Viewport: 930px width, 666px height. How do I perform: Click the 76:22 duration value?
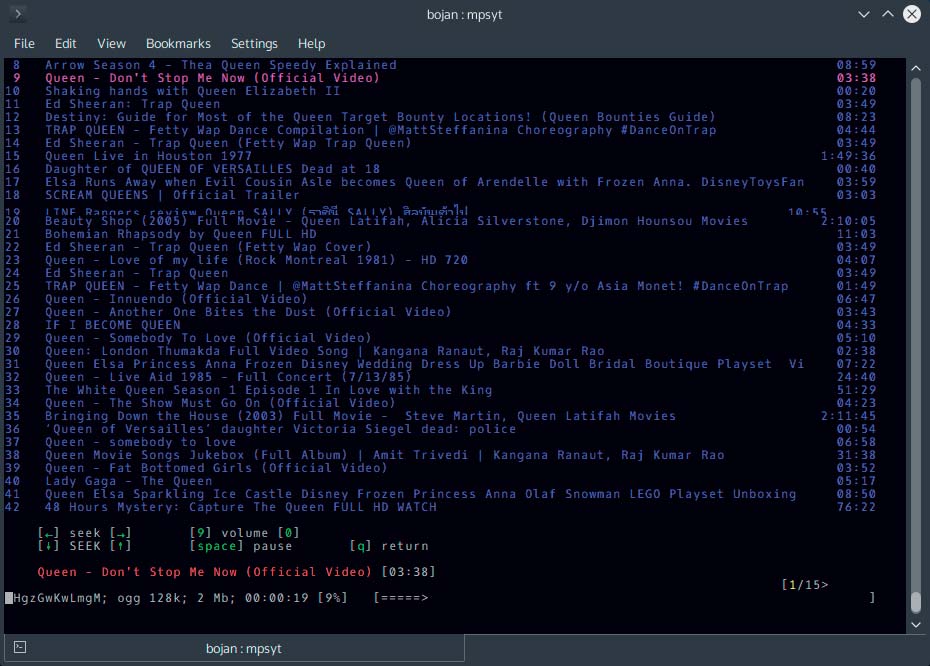856,508
